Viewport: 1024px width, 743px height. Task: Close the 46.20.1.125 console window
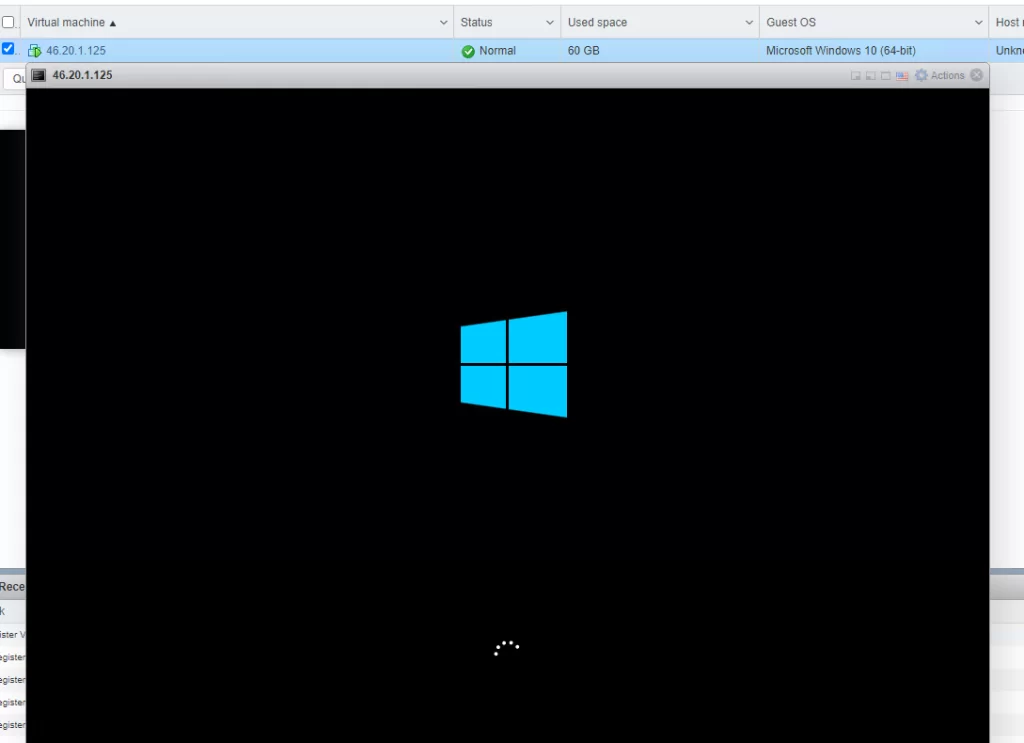(977, 75)
